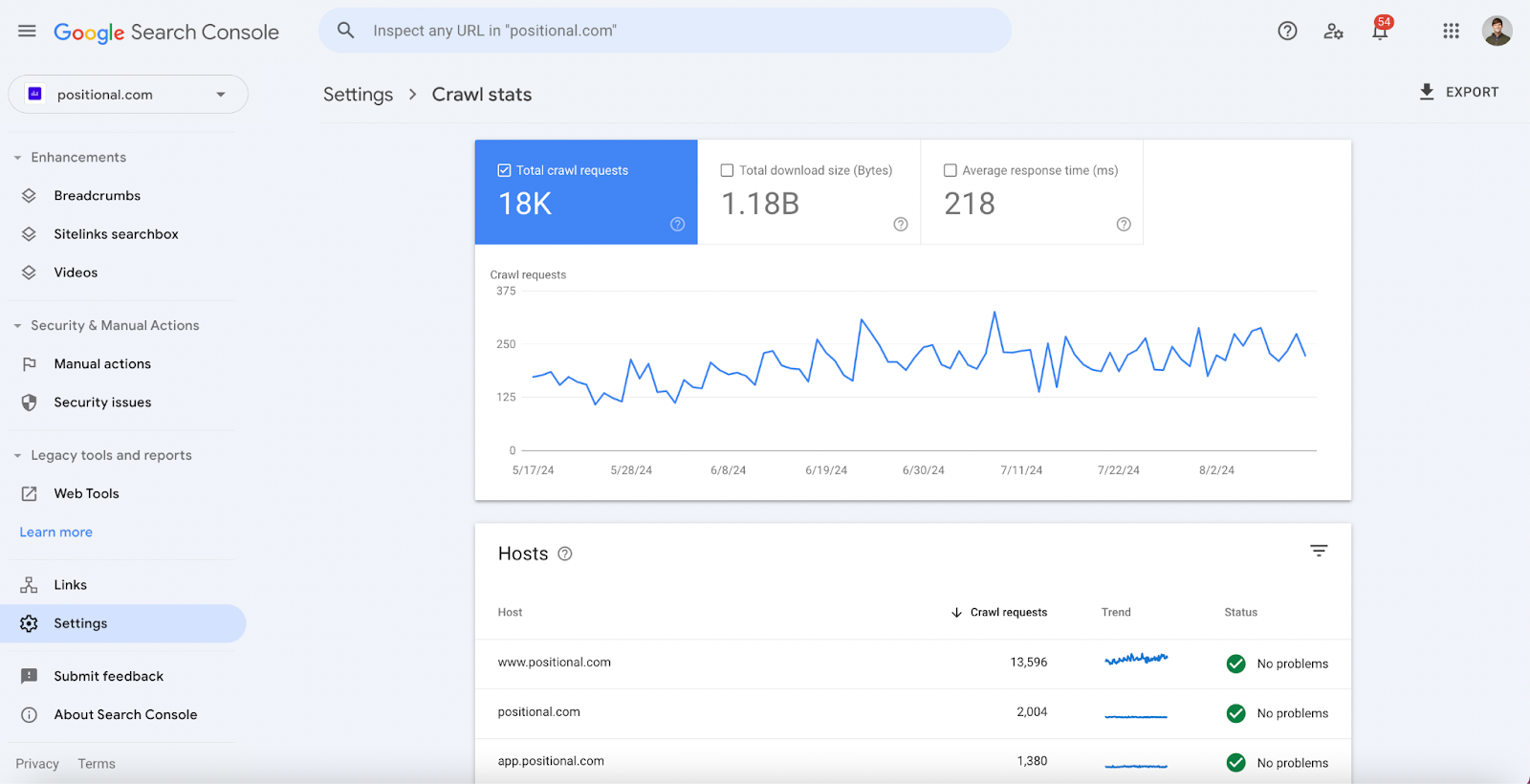Click the Security issues shield icon

(29, 403)
